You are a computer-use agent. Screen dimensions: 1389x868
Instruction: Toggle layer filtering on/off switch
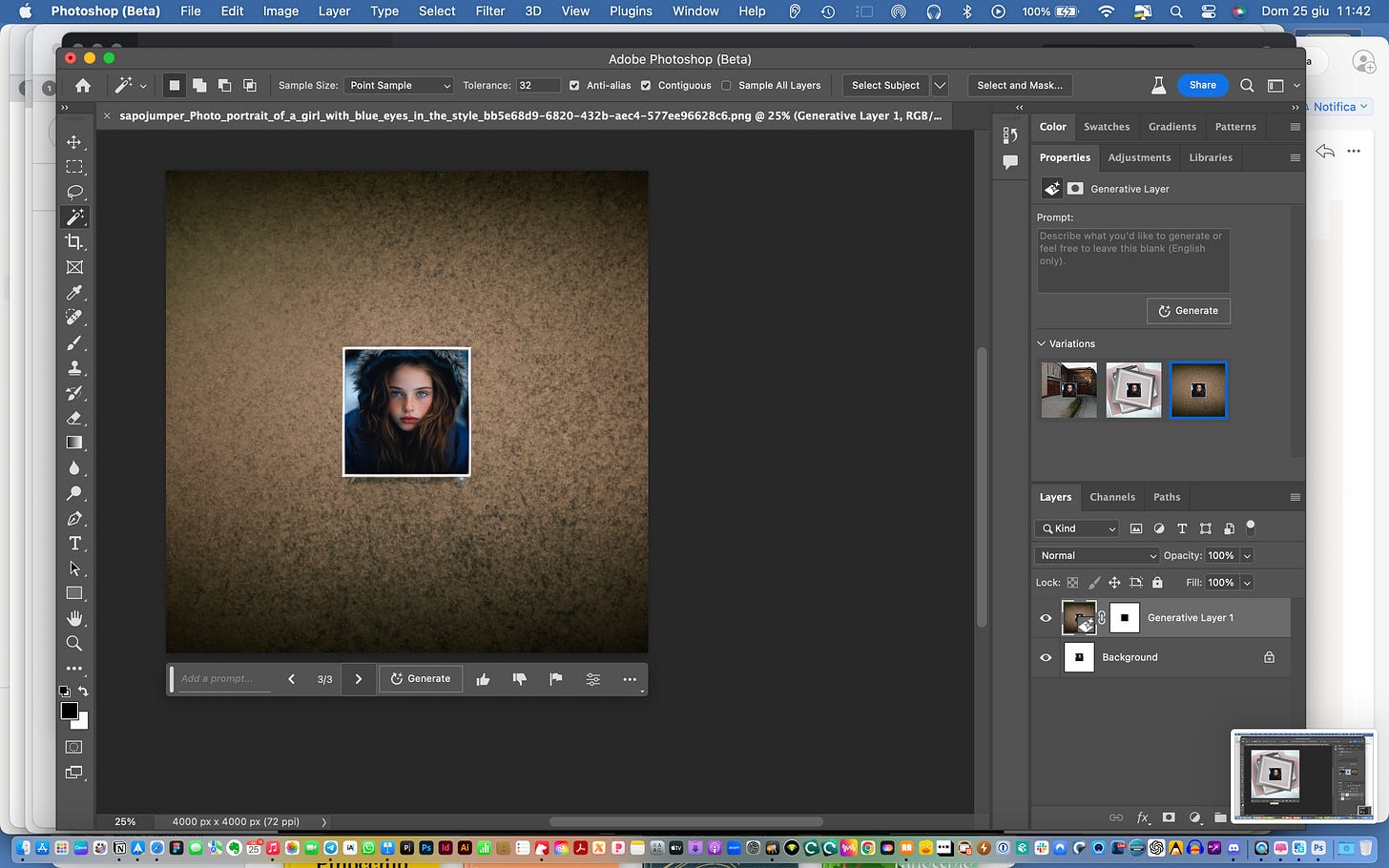point(1251,527)
